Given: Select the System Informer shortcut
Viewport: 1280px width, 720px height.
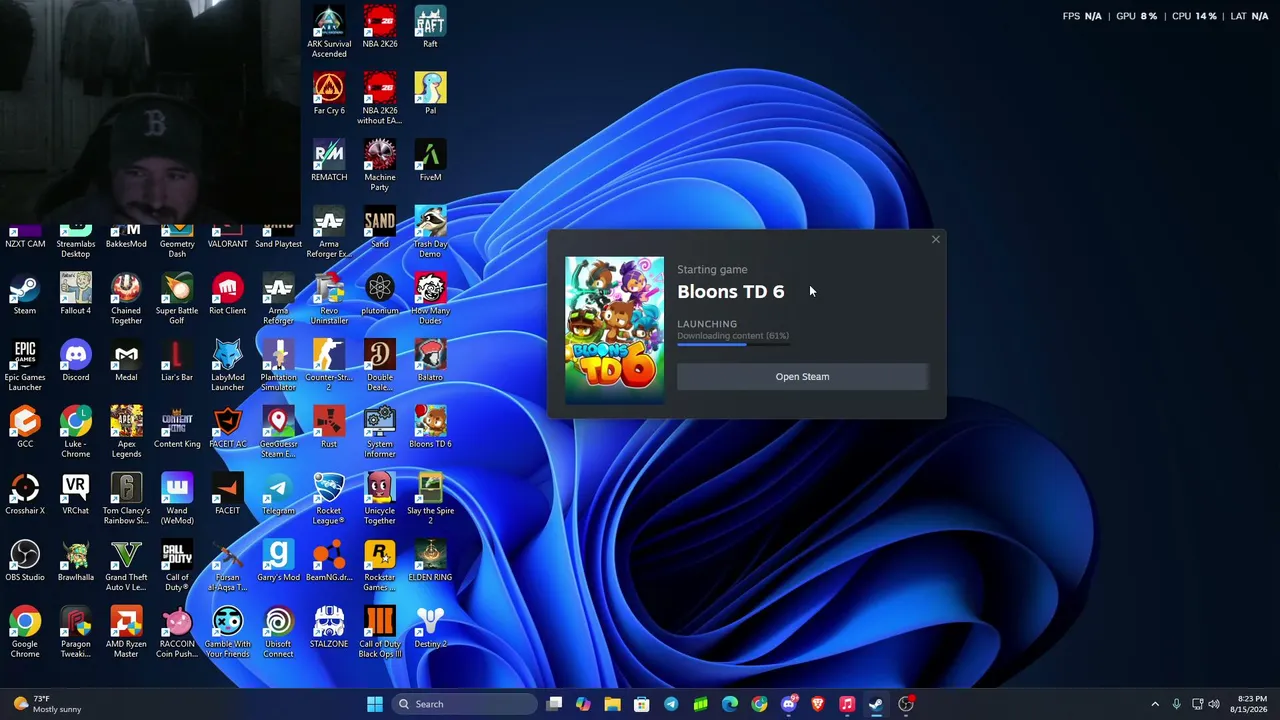Looking at the screenshot, I should pyautogui.click(x=380, y=433).
